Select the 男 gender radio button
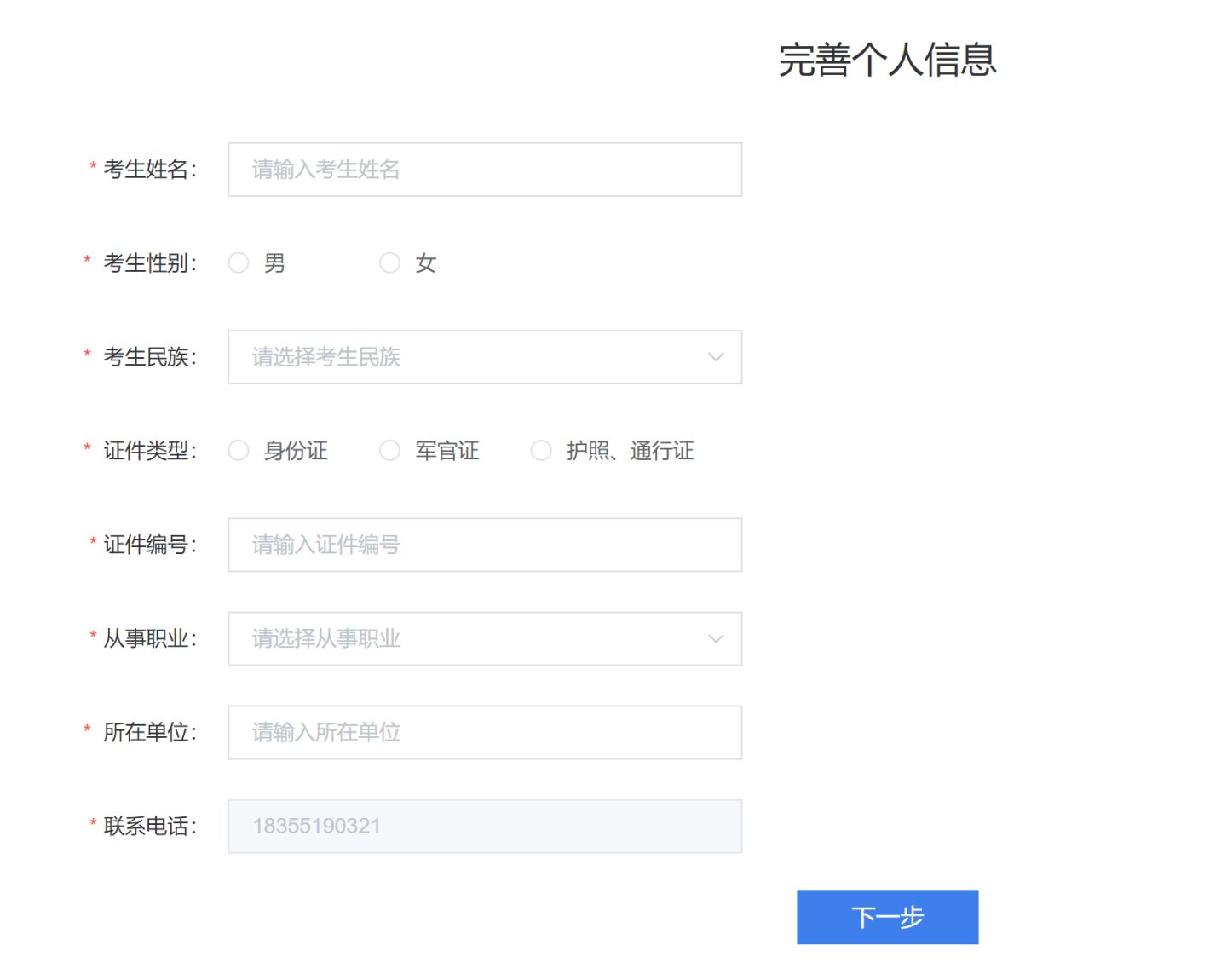The width and height of the screenshot is (1227, 980). pos(239,262)
